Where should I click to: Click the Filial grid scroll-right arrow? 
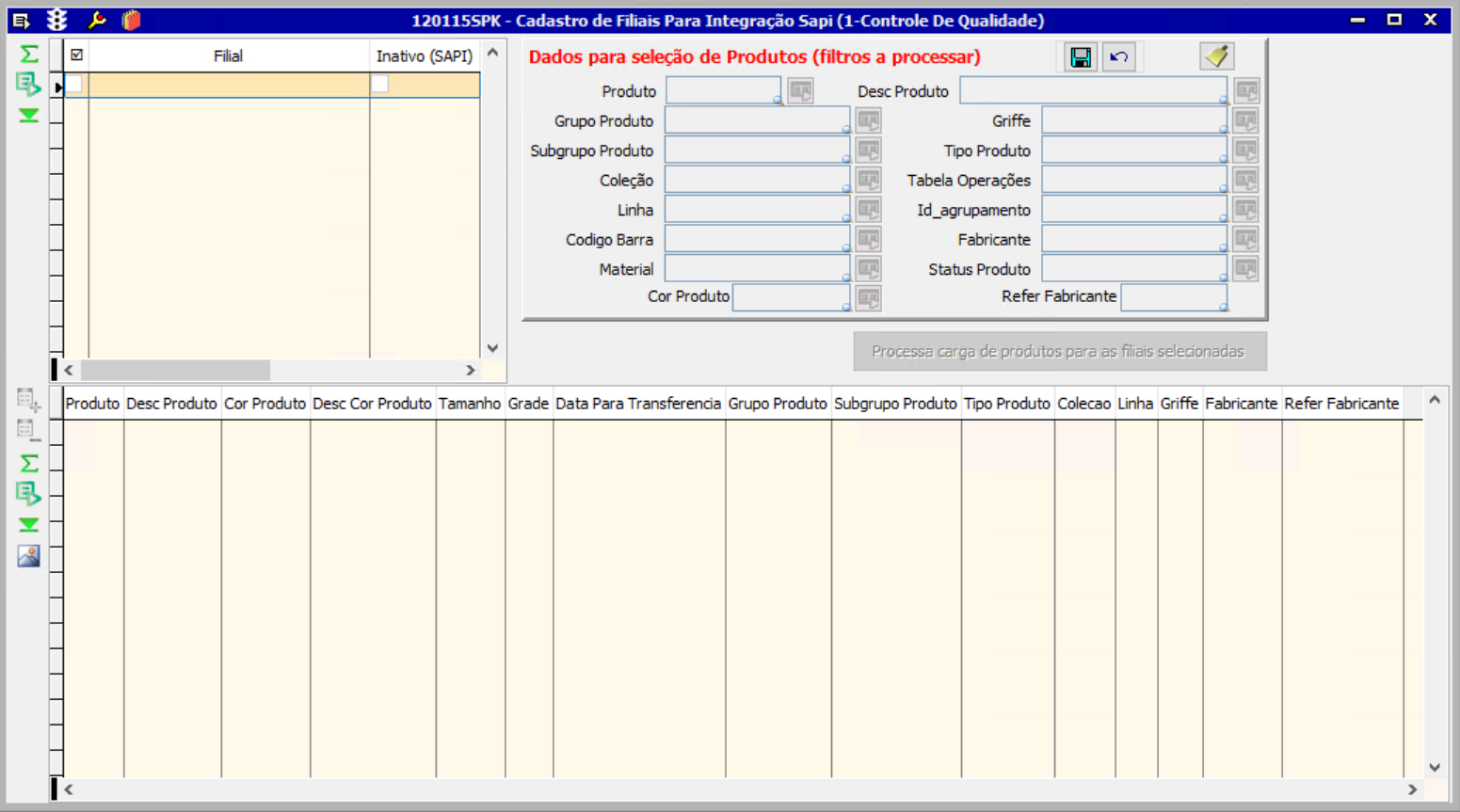[470, 370]
